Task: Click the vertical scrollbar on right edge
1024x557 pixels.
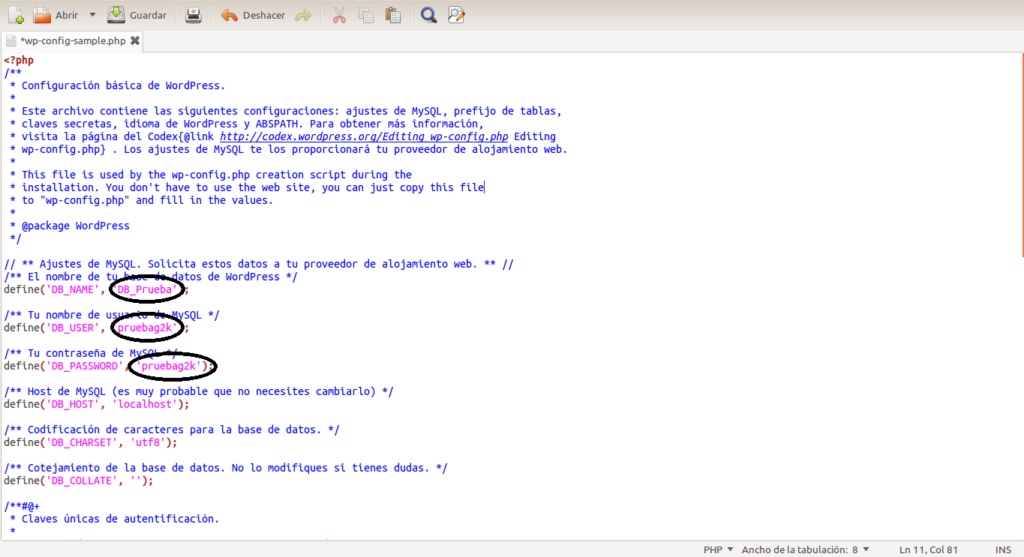Action: point(1021,157)
